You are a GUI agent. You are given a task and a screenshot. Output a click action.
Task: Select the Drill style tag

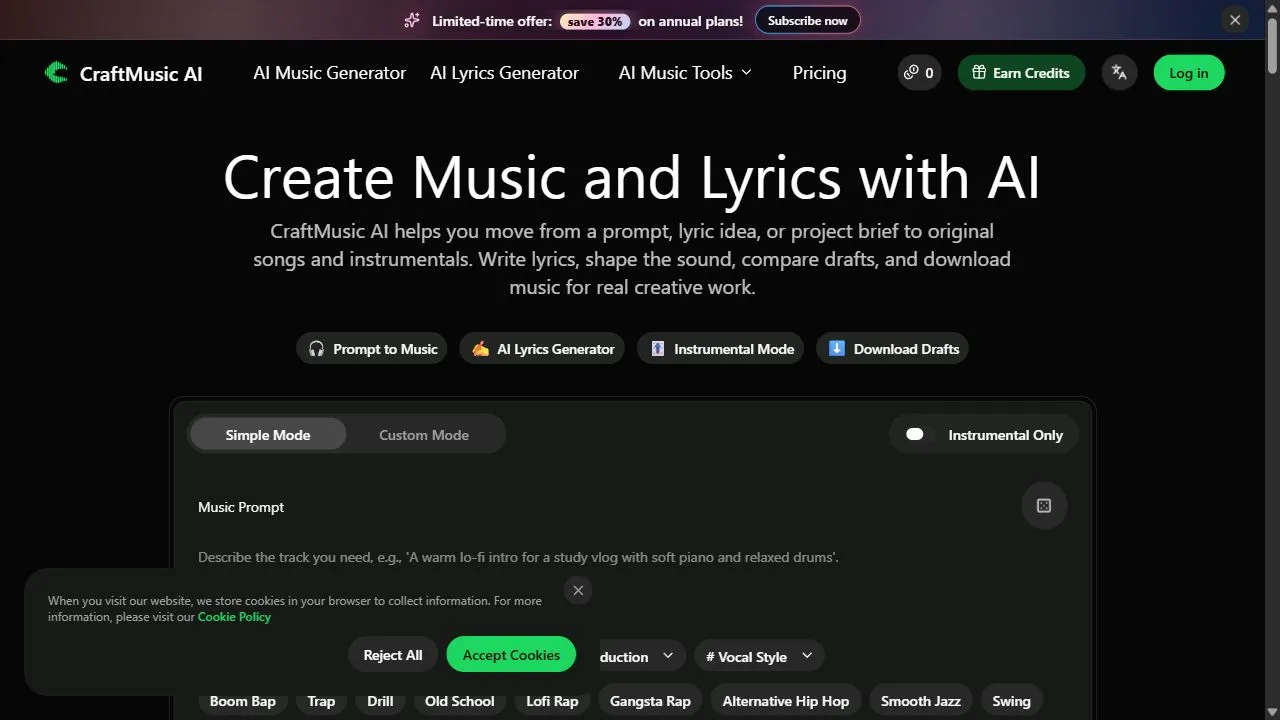(380, 701)
